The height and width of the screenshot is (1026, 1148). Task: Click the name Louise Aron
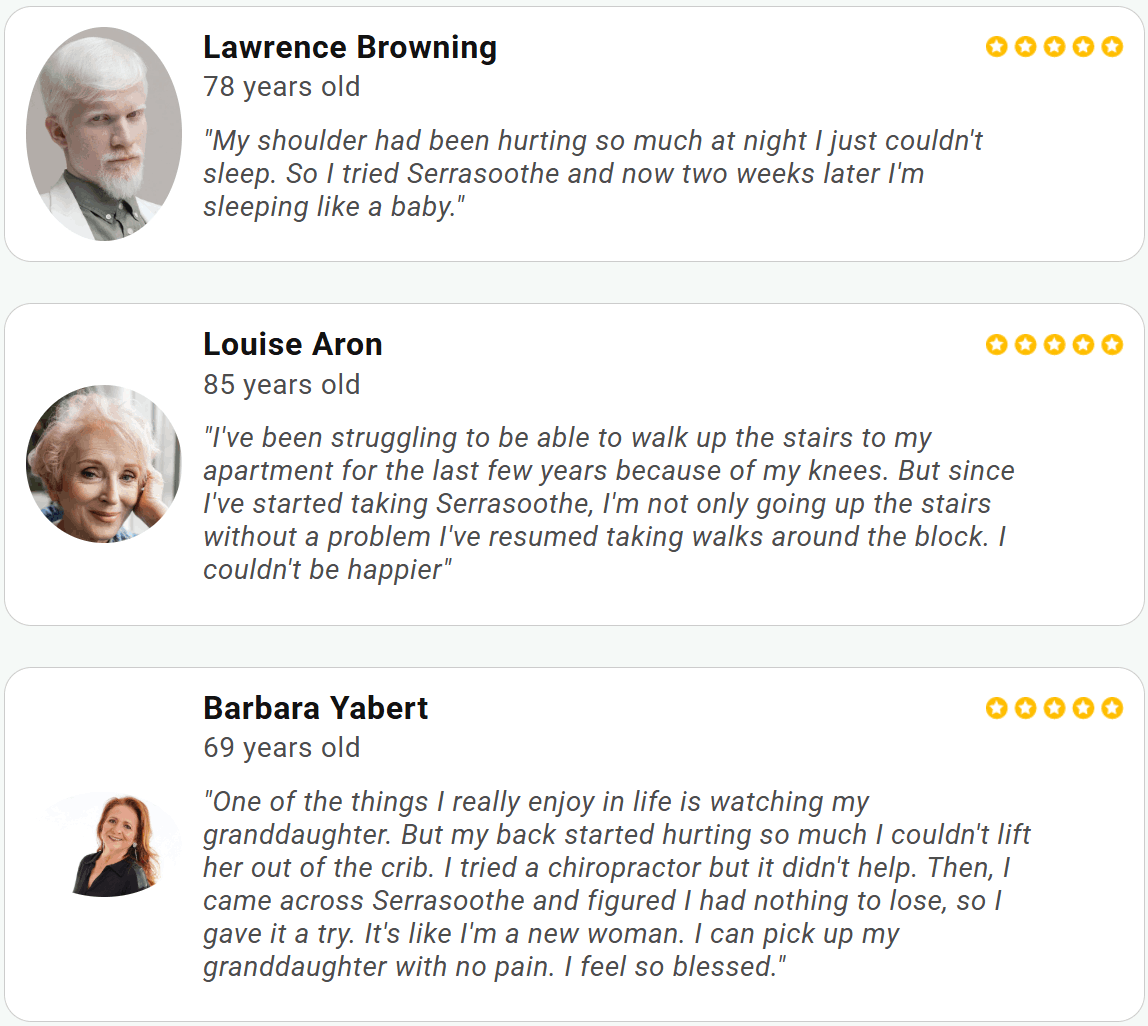(x=292, y=344)
